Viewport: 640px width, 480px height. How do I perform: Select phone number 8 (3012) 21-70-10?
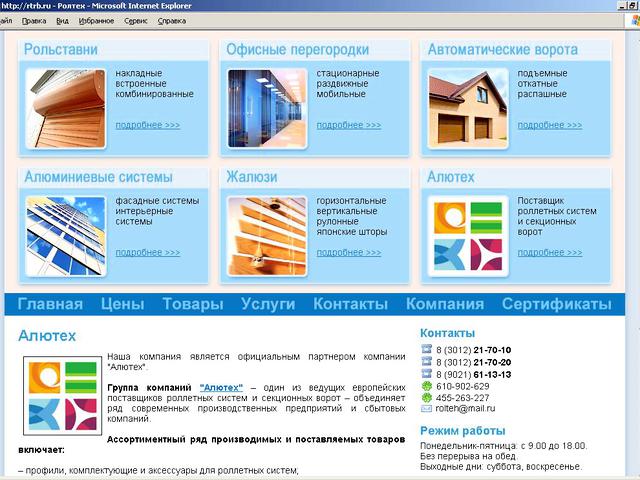point(473,350)
